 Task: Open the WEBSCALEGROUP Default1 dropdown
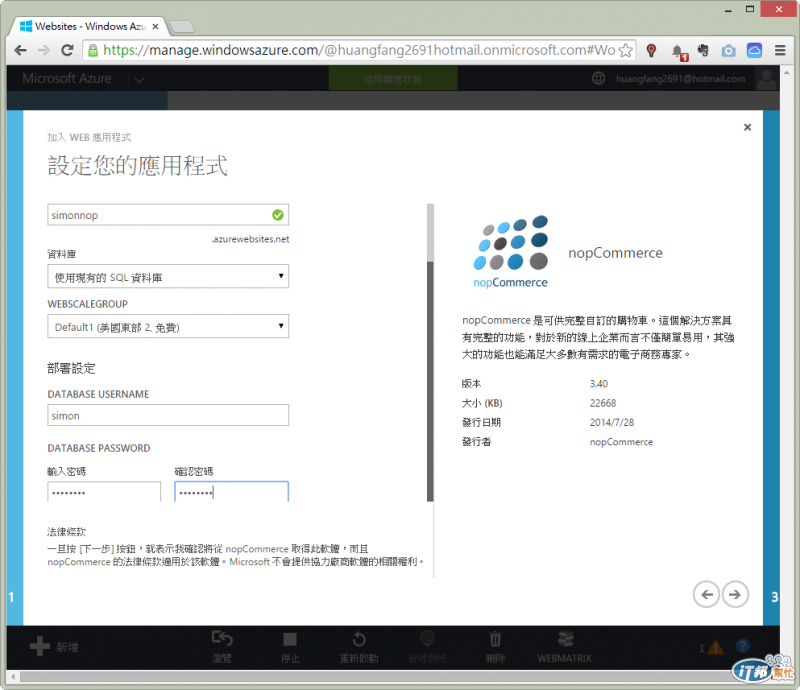click(168, 326)
